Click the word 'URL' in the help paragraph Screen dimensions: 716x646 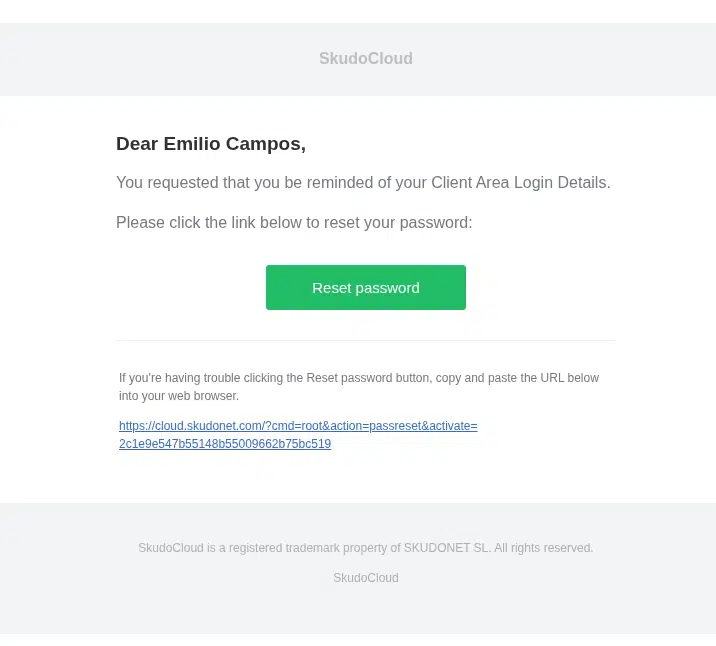553,378
